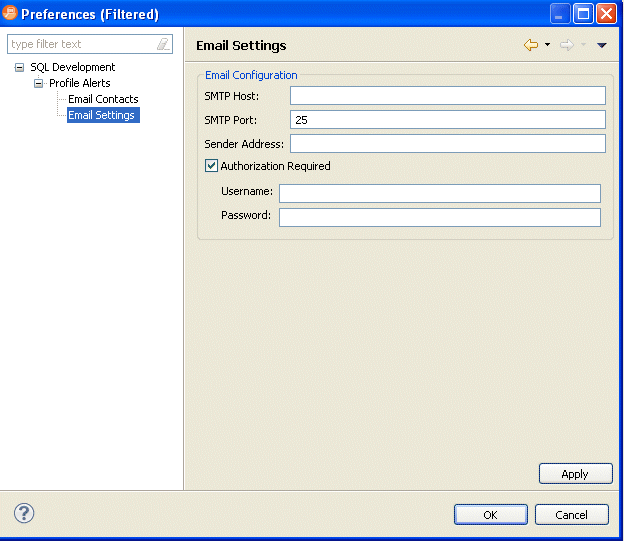The image size is (624, 541).
Task: Collapse the Profile Alerts tree node
Action: pos(38,84)
